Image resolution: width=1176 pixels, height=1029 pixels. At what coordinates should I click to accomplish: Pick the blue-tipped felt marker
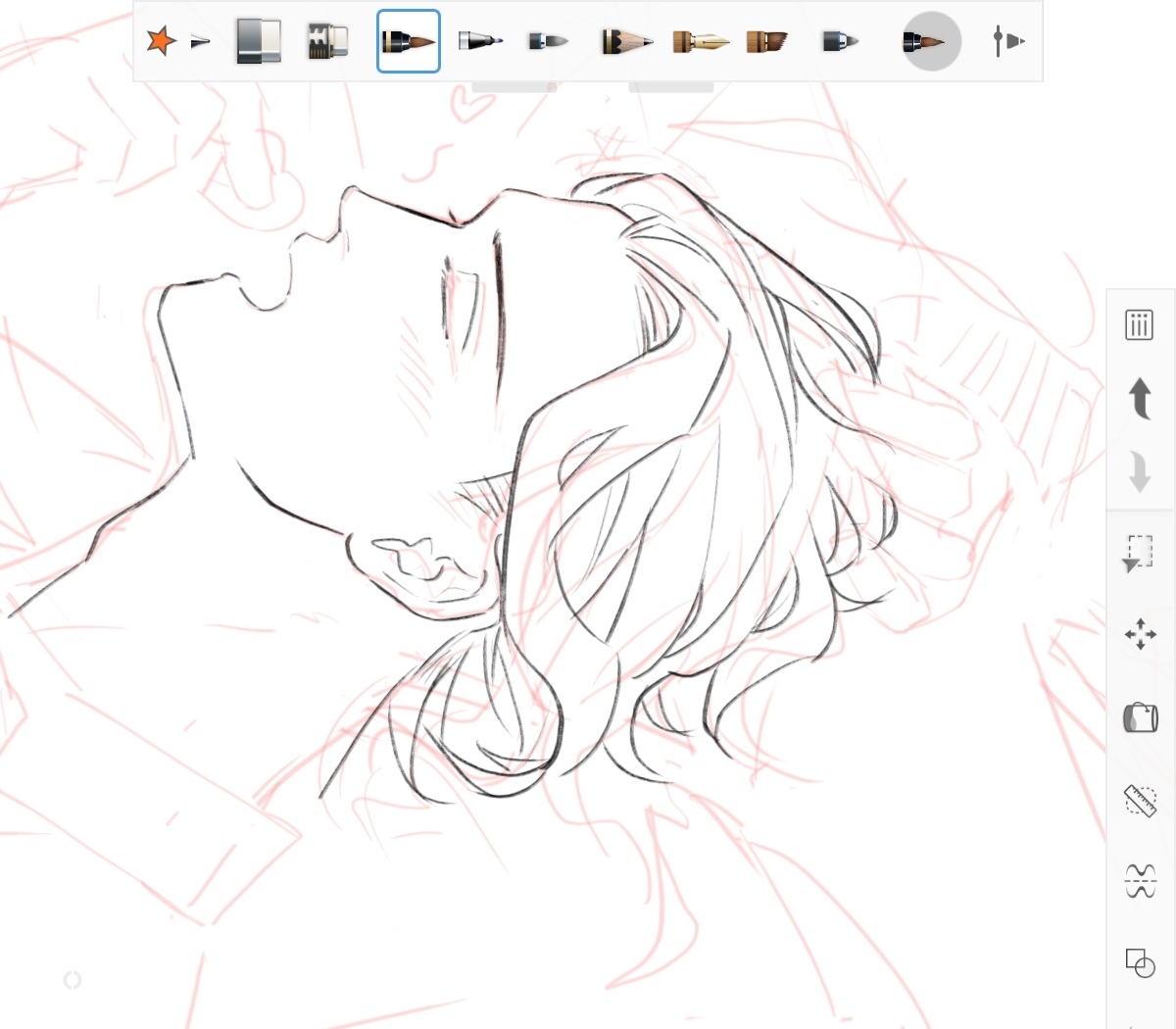pos(481,41)
